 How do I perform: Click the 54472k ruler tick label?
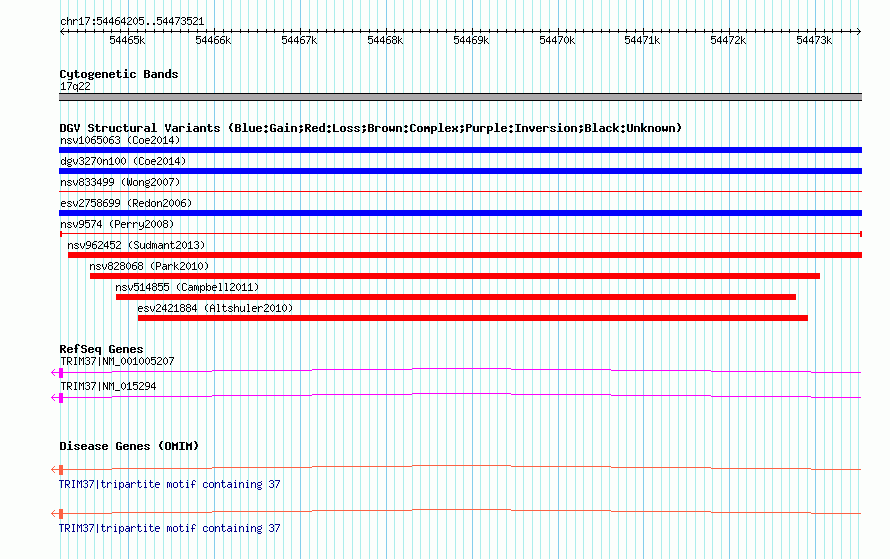click(728, 40)
